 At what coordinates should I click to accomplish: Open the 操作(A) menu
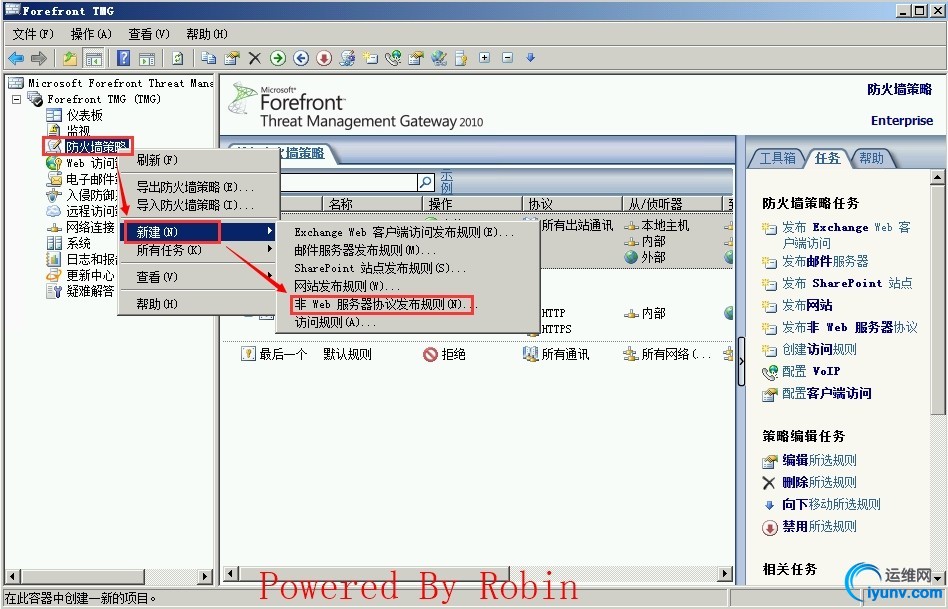[91, 34]
